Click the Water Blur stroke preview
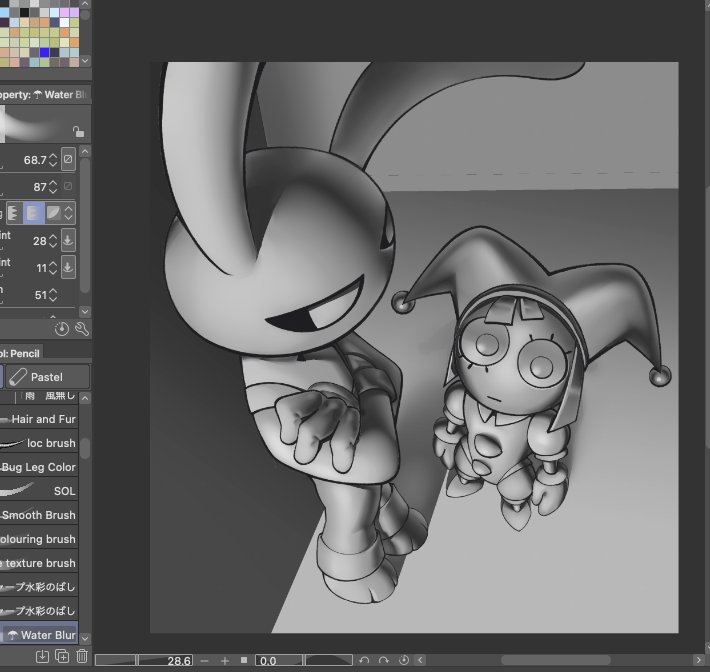This screenshot has height=672, width=710. (x=45, y=124)
